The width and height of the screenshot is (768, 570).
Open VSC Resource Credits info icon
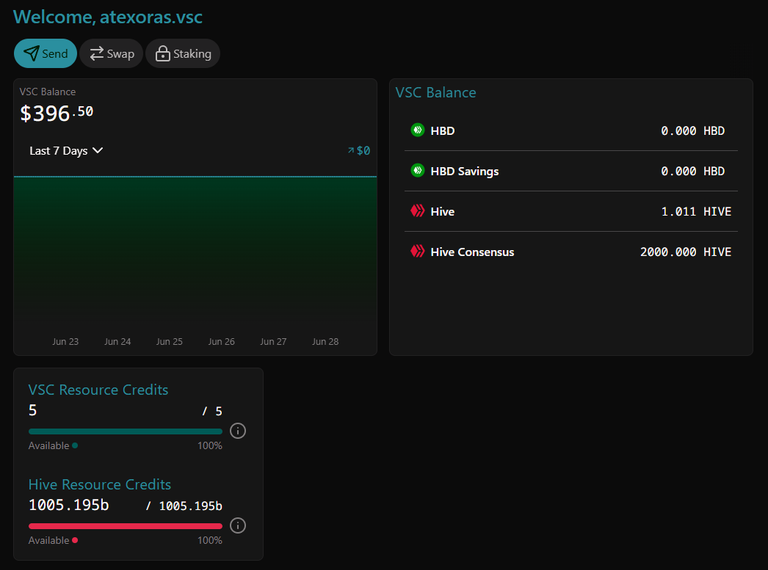(238, 431)
